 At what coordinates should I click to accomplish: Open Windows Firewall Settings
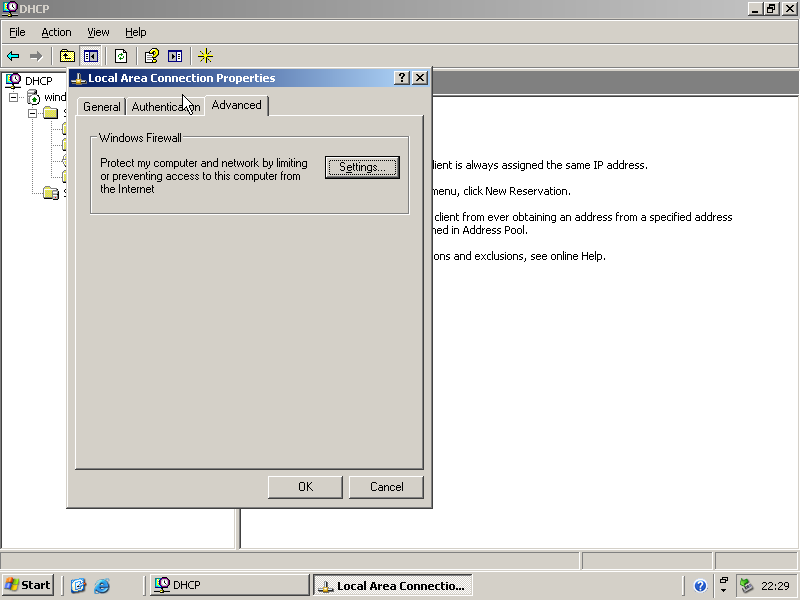point(362,167)
